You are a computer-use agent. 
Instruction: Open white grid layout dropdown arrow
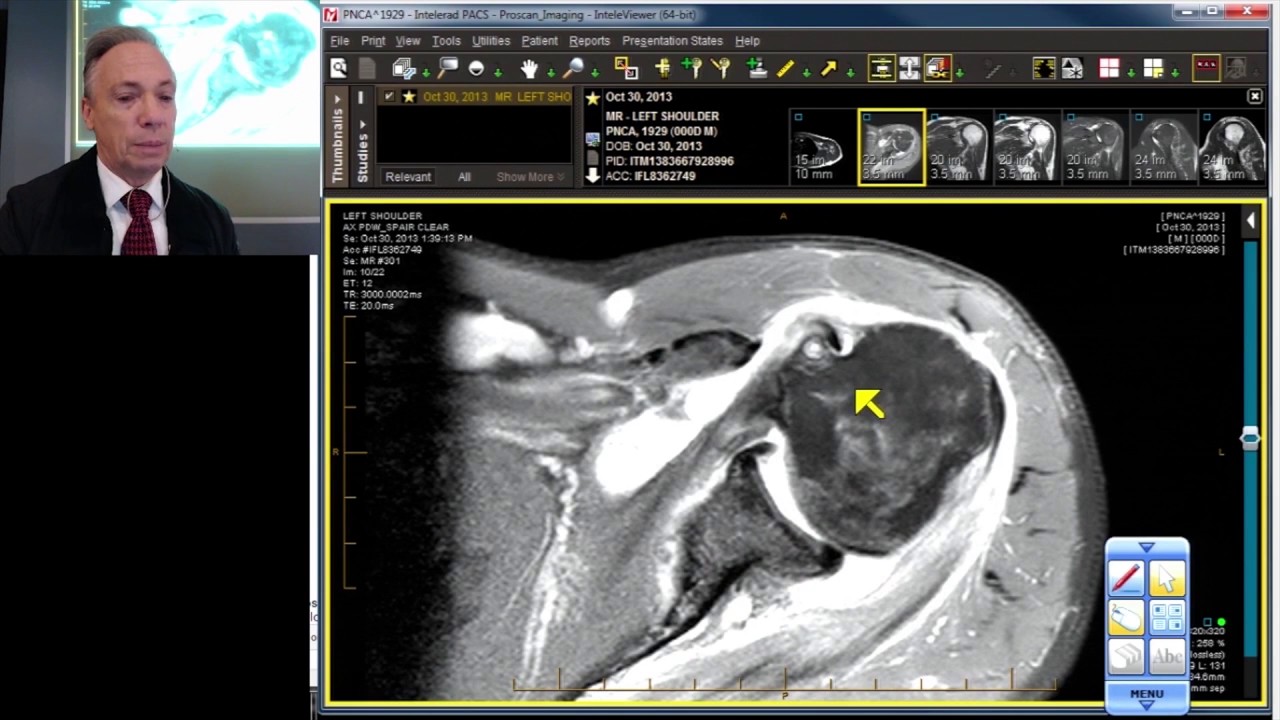coord(1175,73)
